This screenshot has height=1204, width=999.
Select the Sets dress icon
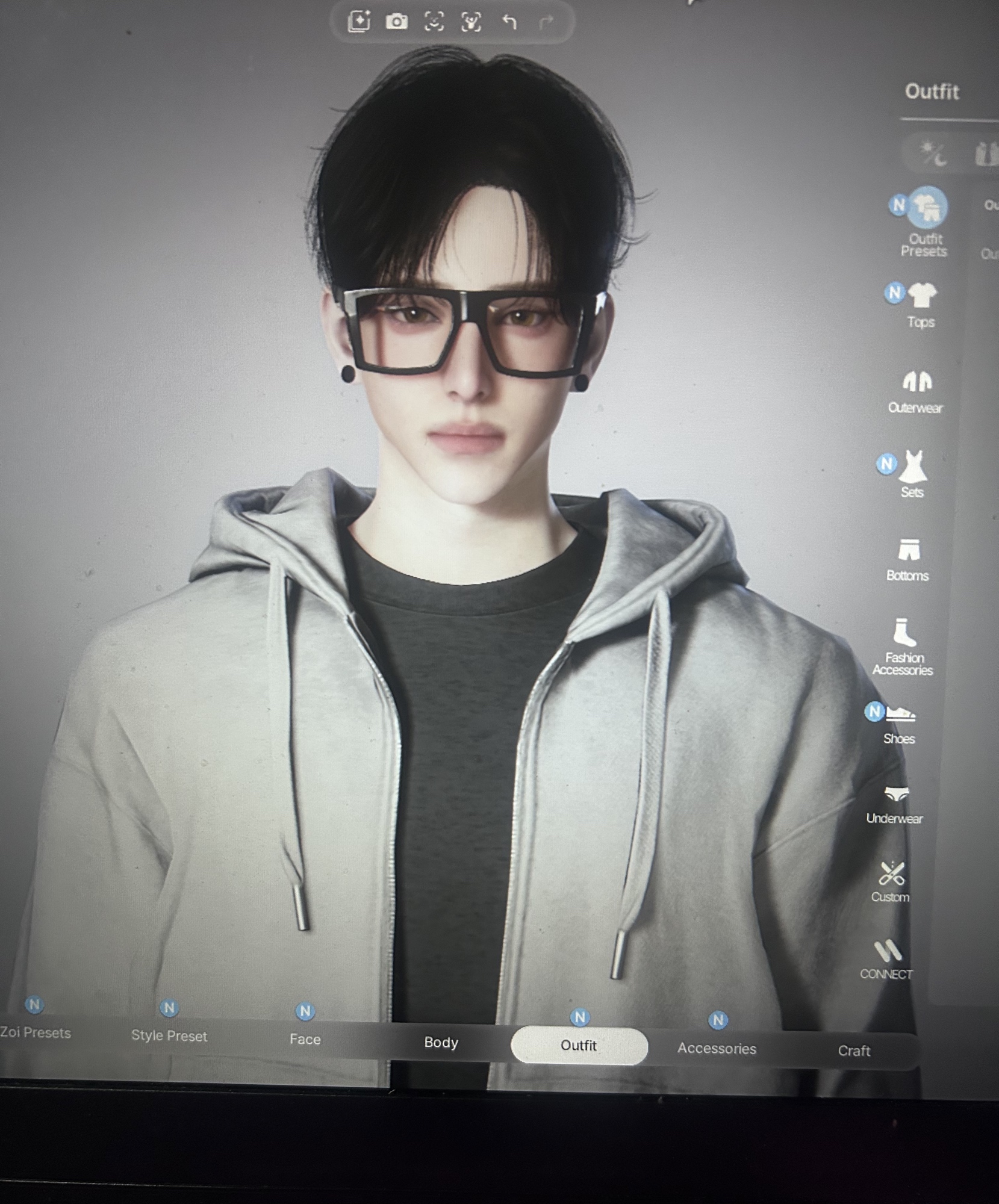(912, 468)
